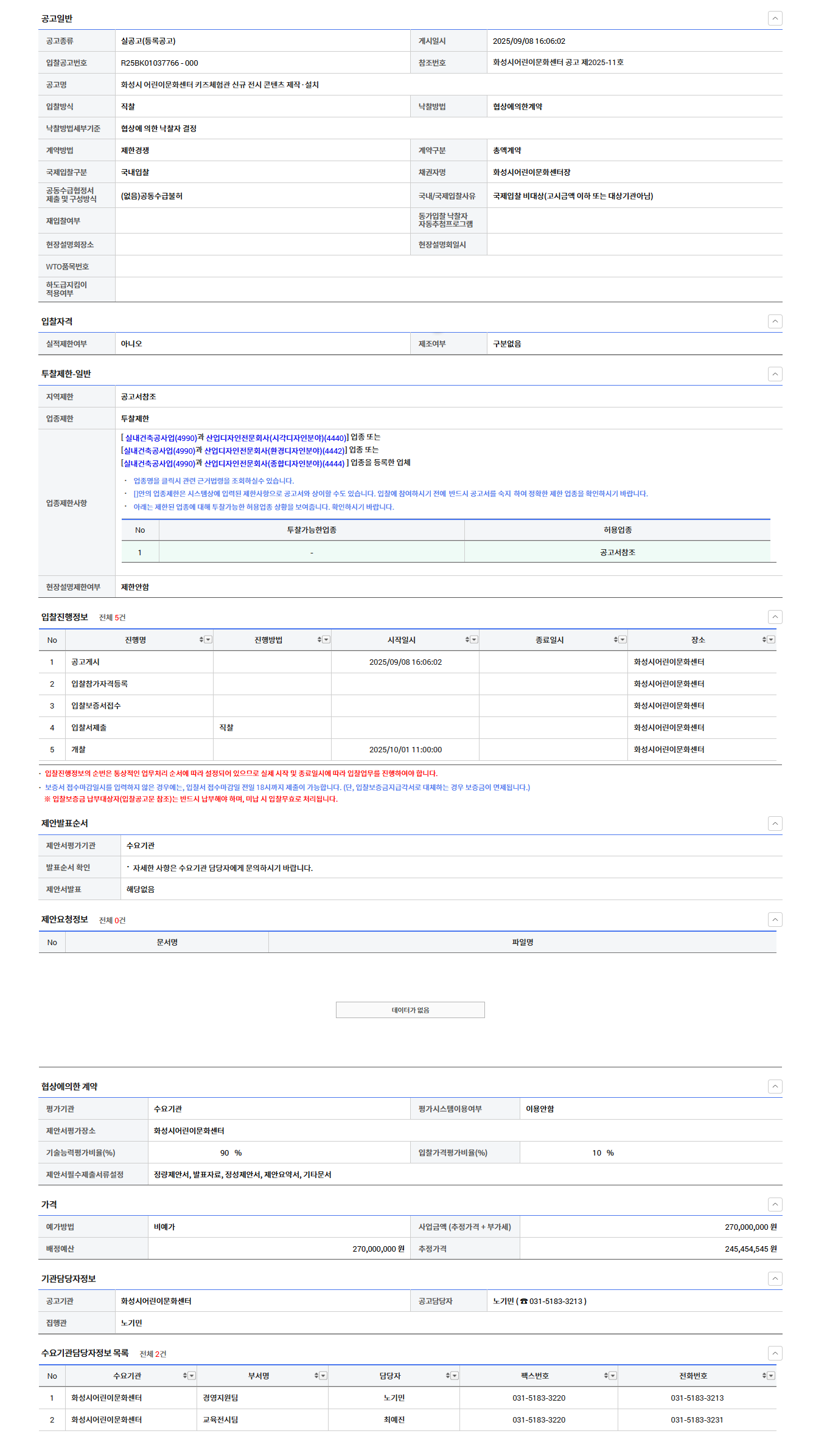Collapse the 투찰제한-일반 section
This screenshot has width=813, height=1456.
click(775, 374)
